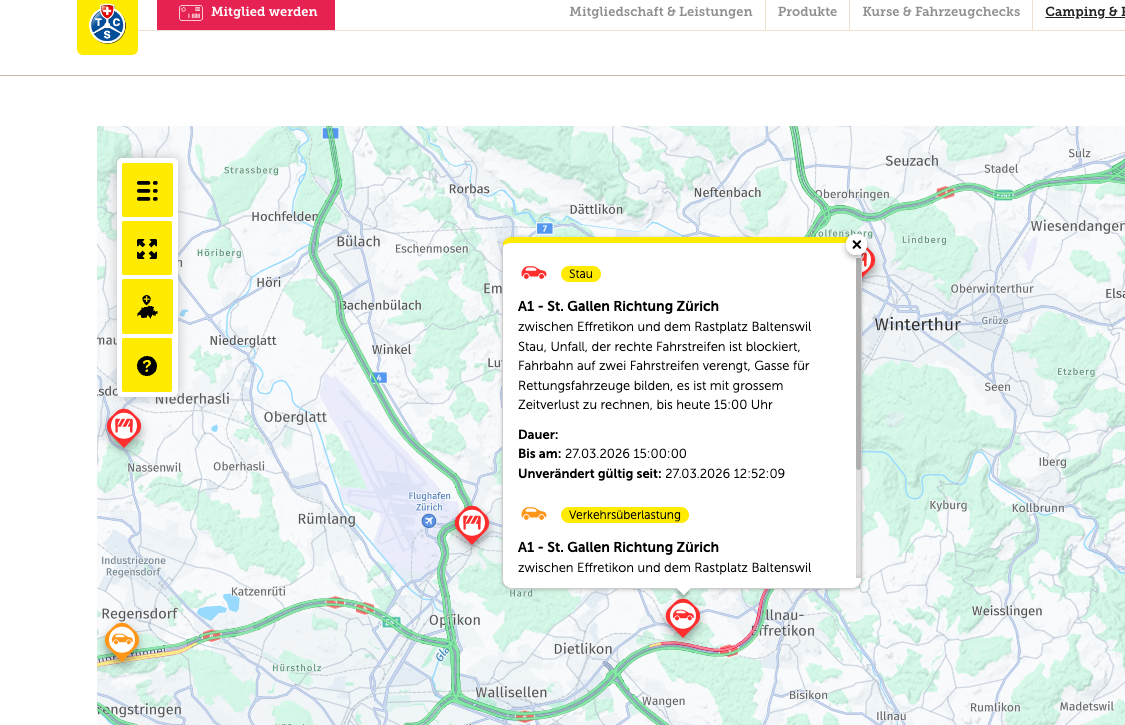Click the TCS logo
1125x725 pixels.
tap(107, 24)
